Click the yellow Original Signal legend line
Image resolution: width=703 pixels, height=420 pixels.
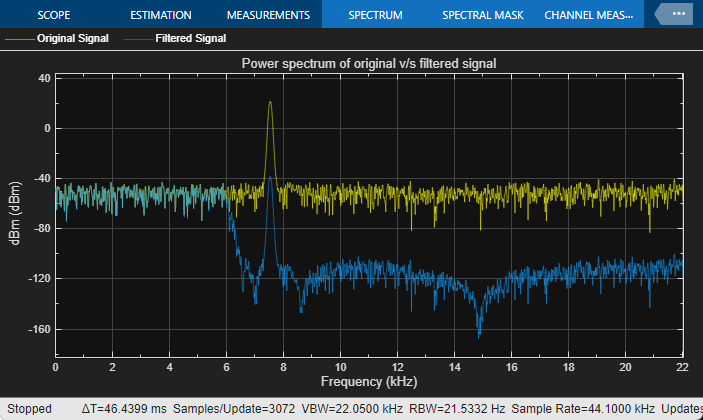[19, 39]
